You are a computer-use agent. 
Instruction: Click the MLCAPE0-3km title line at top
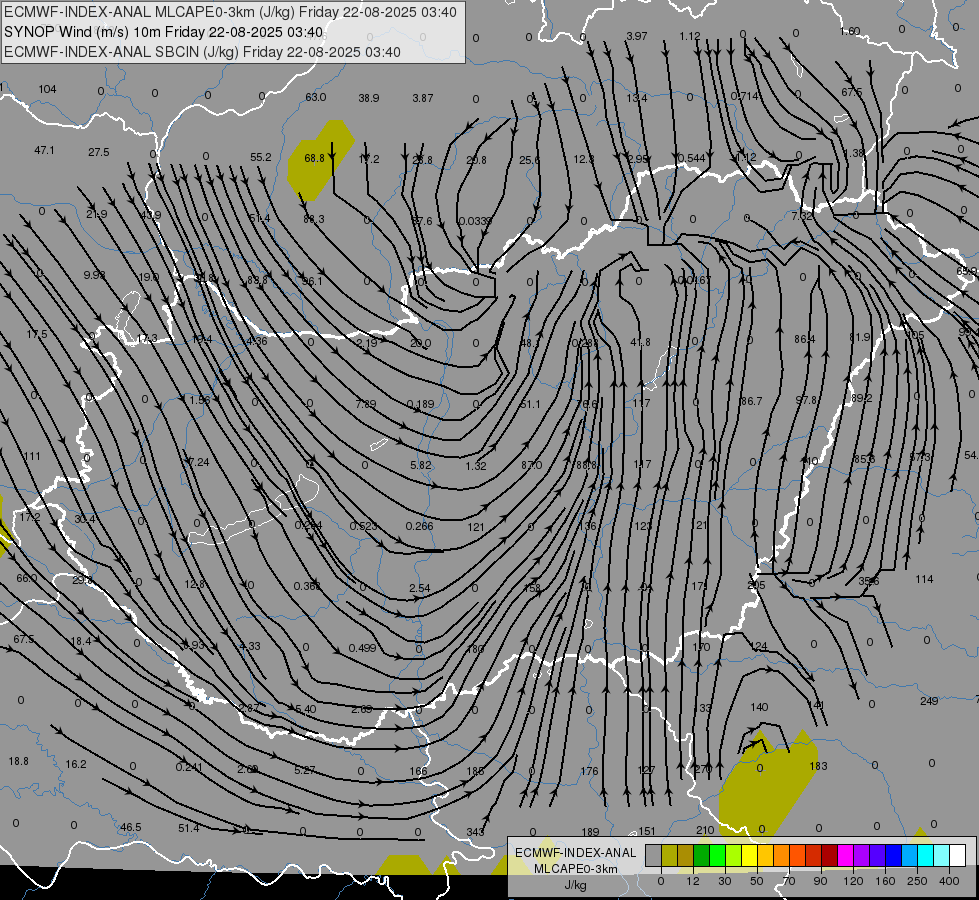(x=230, y=12)
